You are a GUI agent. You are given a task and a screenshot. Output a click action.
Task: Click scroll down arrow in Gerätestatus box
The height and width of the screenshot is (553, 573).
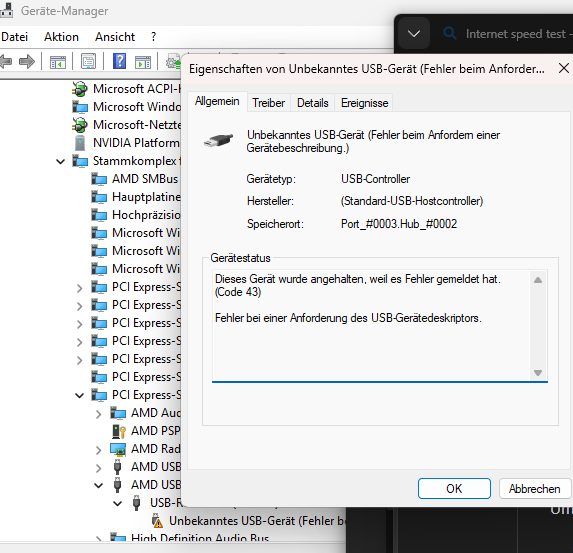(538, 373)
